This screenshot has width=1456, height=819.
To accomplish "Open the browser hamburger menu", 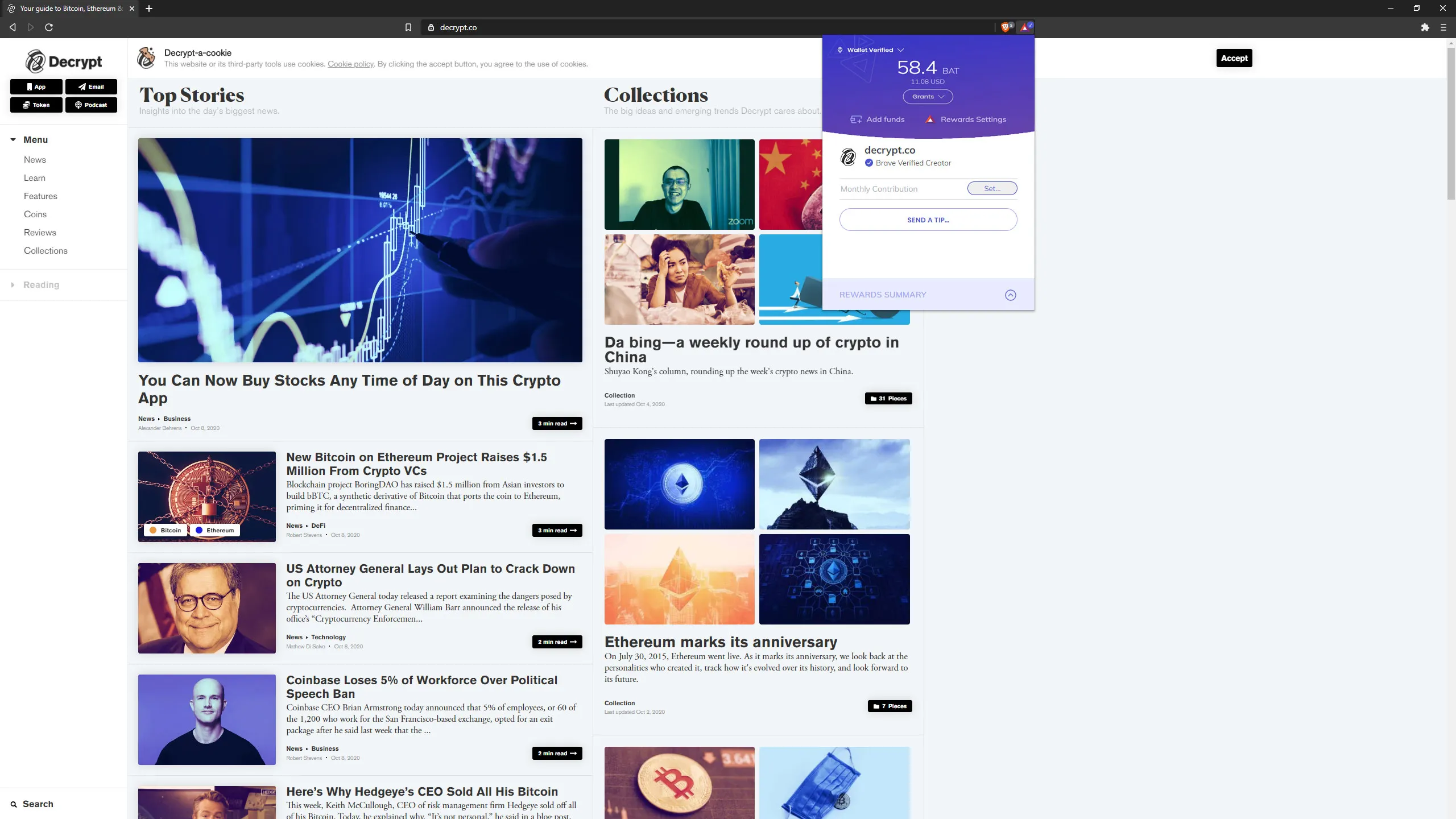I will coord(1443,27).
